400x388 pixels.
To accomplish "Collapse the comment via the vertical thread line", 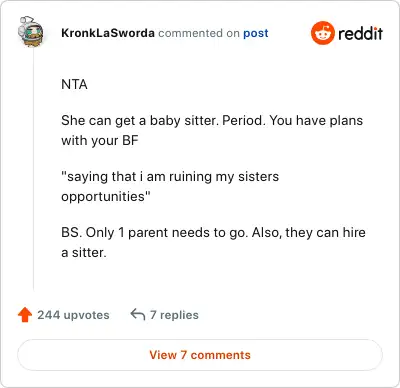I will coord(33,170).
